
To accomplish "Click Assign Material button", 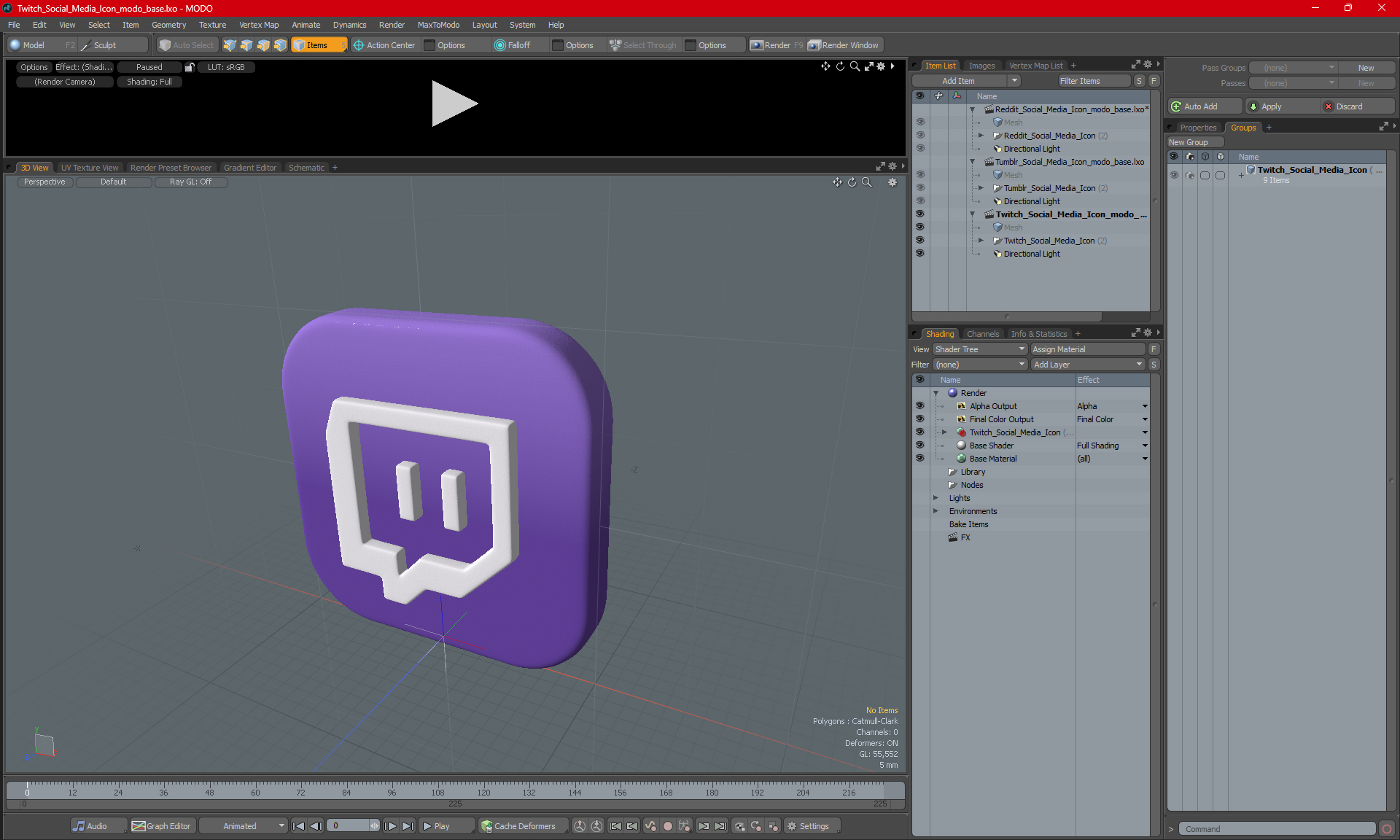I will 1088,349.
